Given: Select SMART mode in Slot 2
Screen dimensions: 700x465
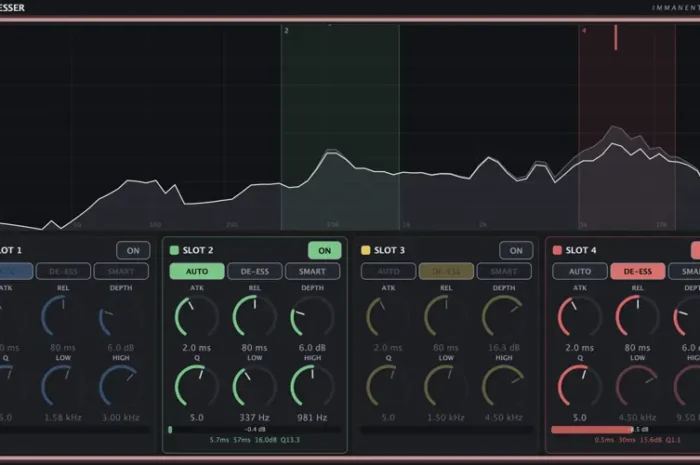Looking at the screenshot, I should (312, 271).
